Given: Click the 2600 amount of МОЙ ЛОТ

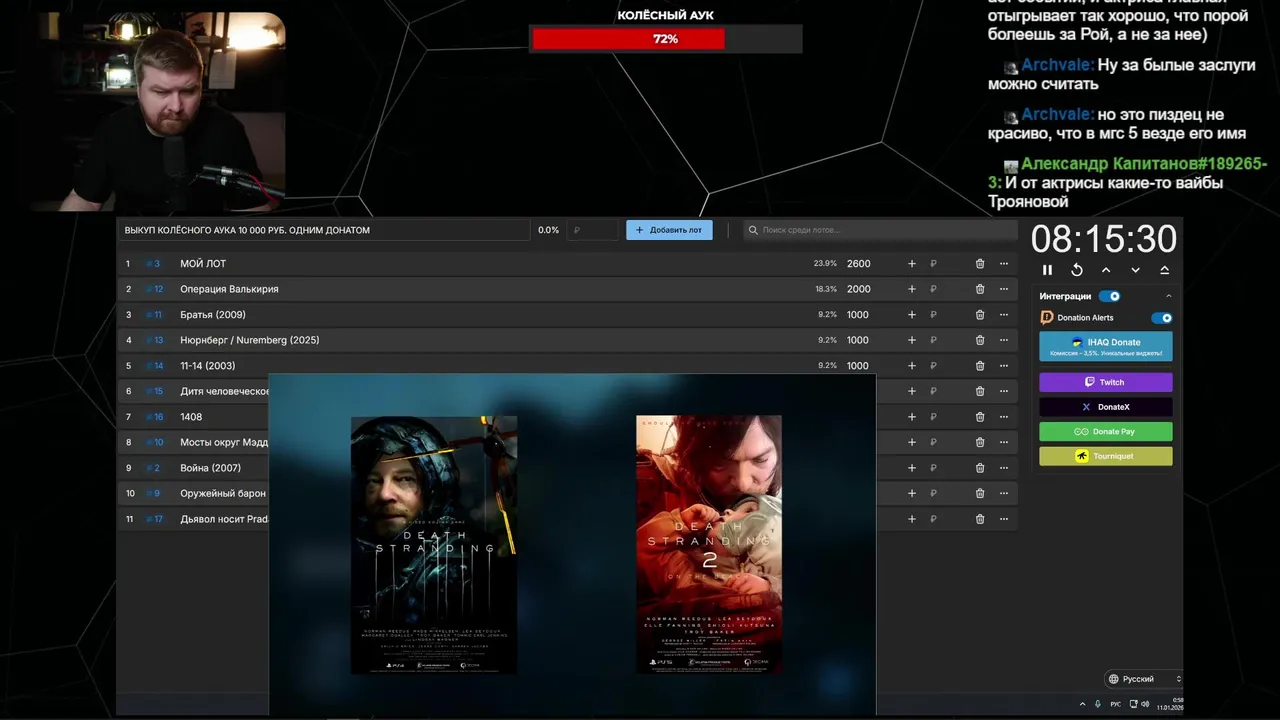Looking at the screenshot, I should [x=858, y=264].
